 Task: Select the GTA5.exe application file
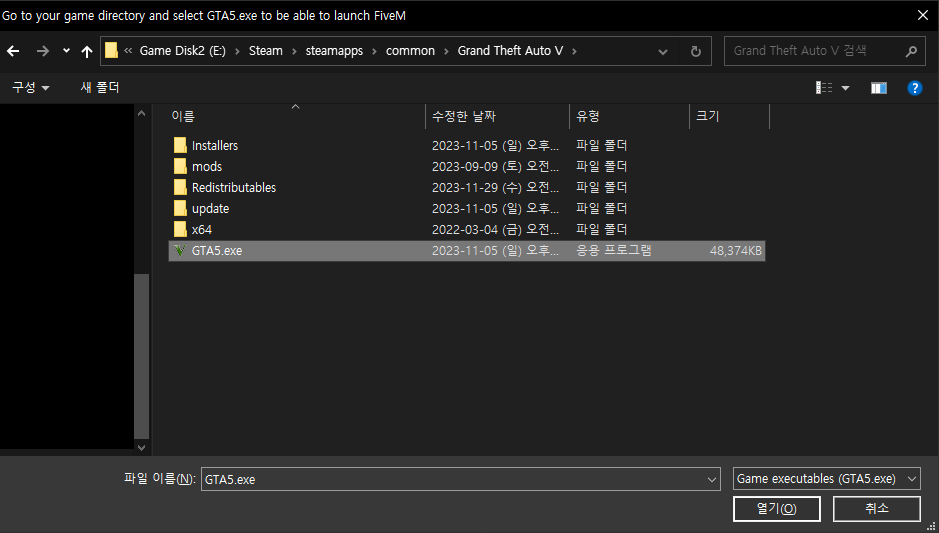217,251
